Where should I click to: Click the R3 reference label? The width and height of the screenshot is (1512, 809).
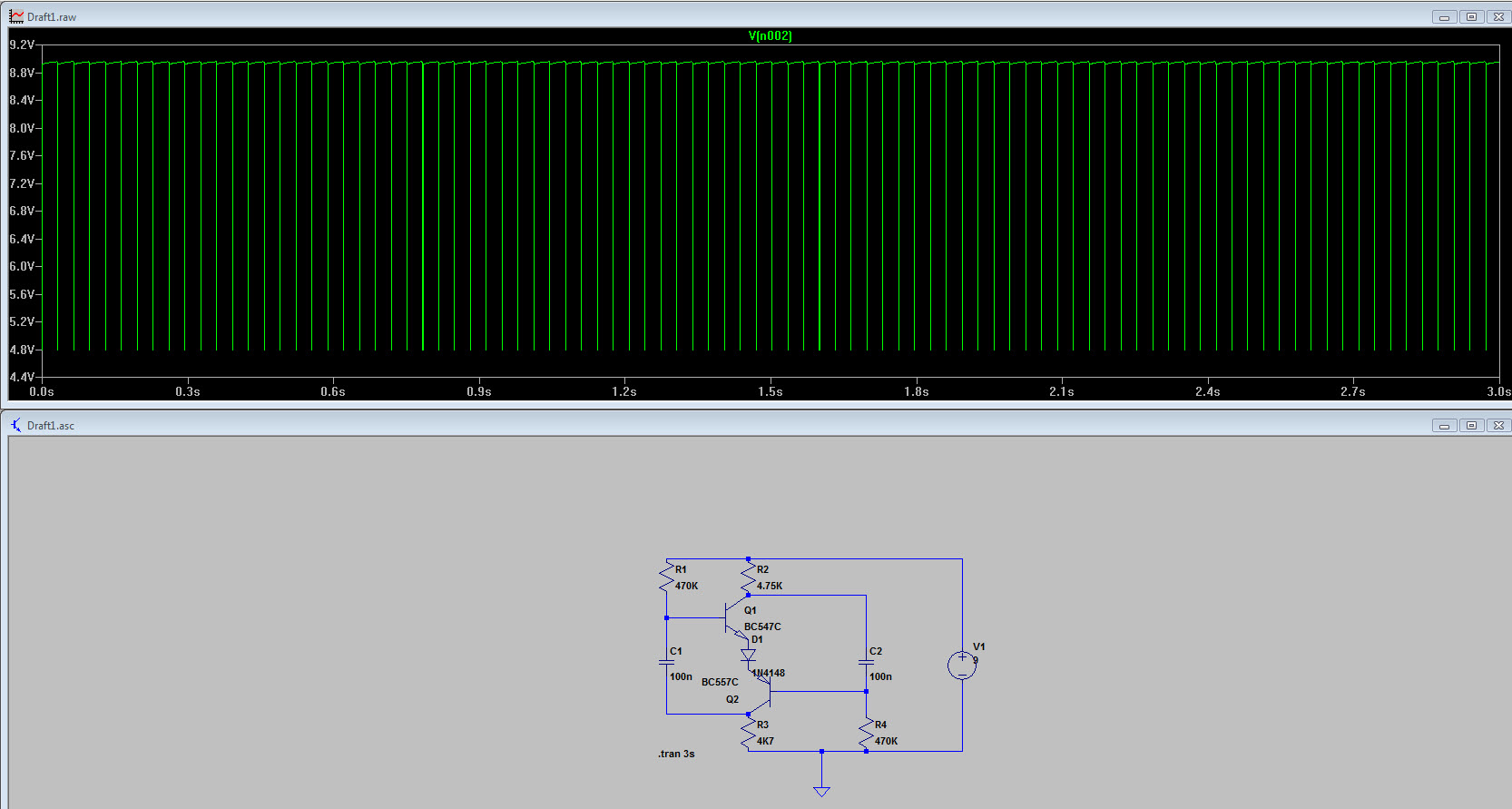pyautogui.click(x=762, y=725)
